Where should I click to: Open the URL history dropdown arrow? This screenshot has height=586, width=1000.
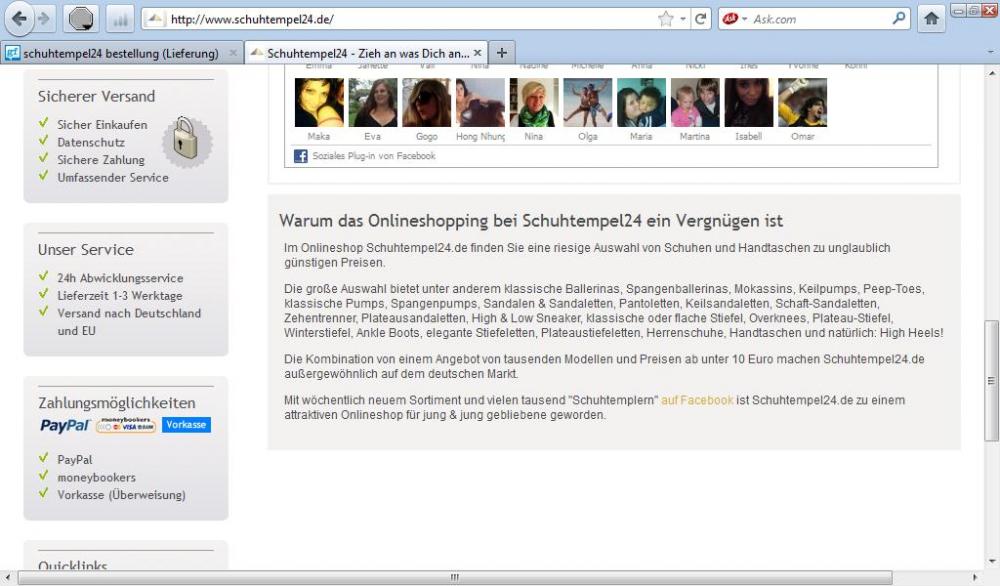point(682,19)
